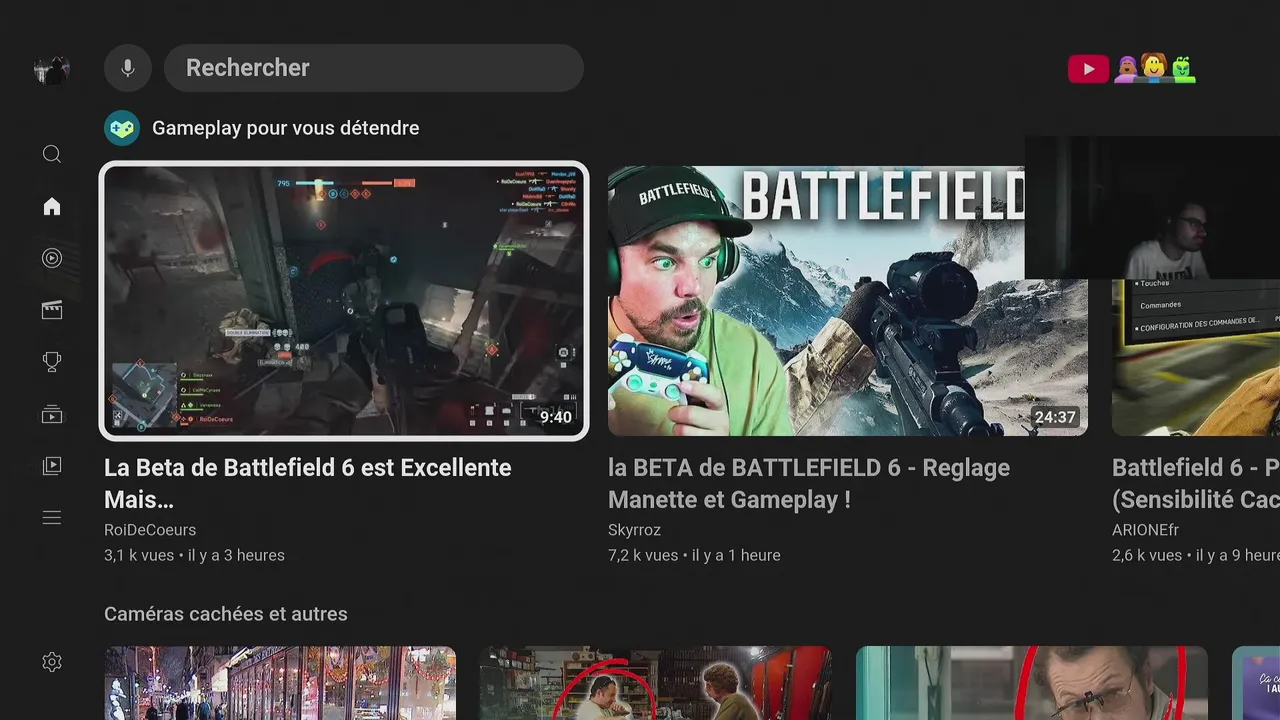Open Settings via the gear icon
This screenshot has width=1280, height=720.
(x=52, y=662)
